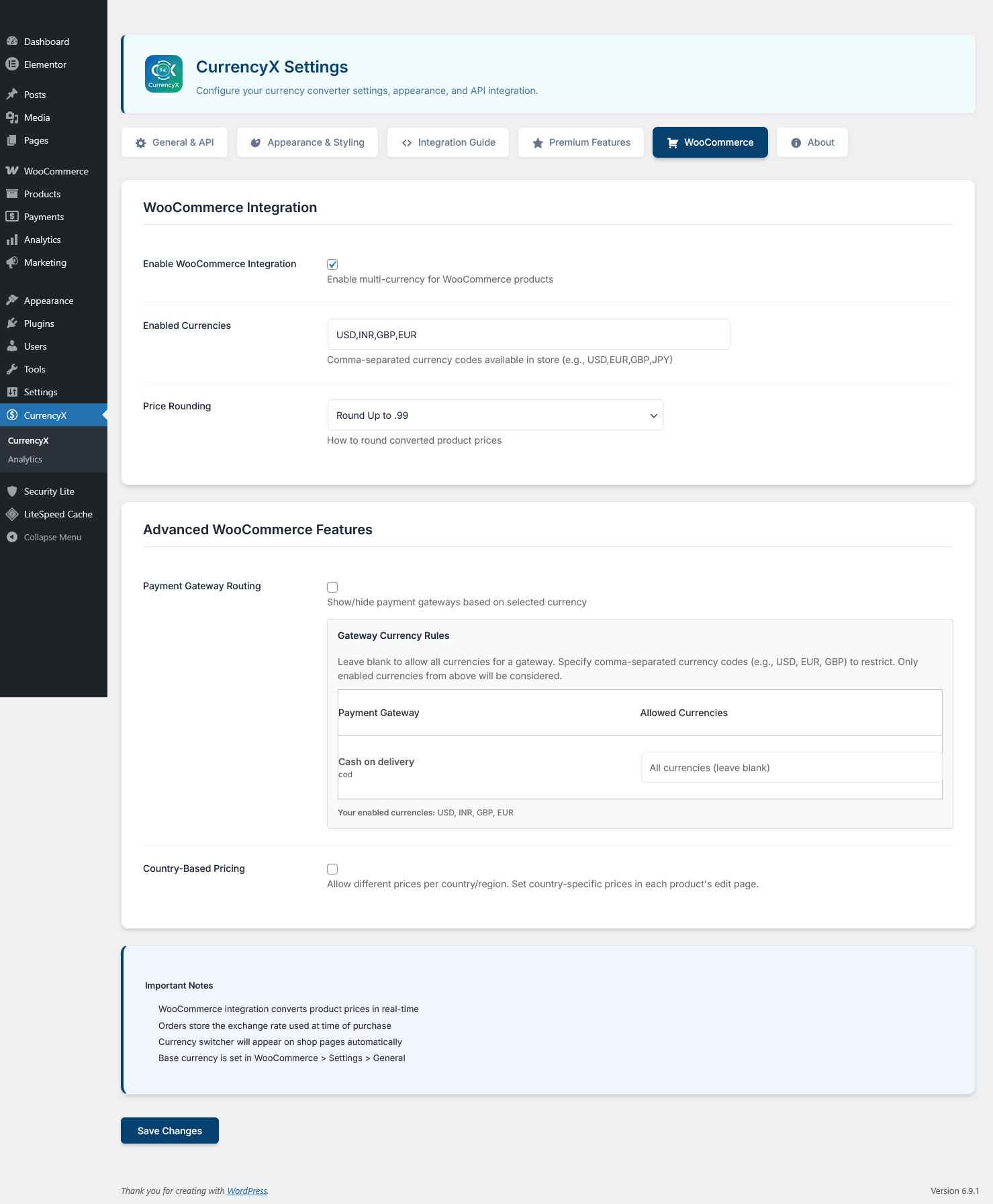Click 'Payment Gateway' column header
The width and height of the screenshot is (993, 1204).
click(379, 713)
